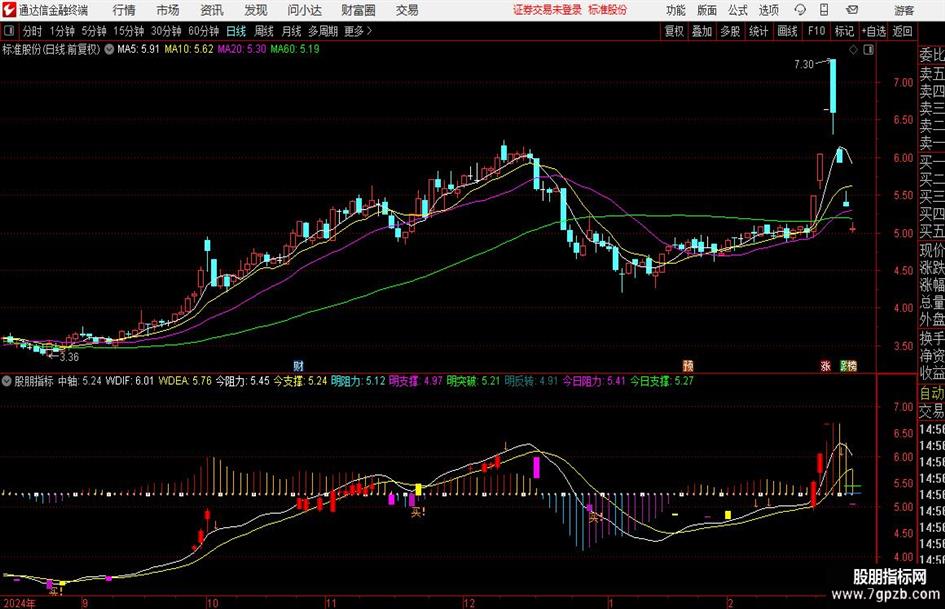
Task: Click the 标准股份(日线 前复权) chart title
Action: pos(51,49)
